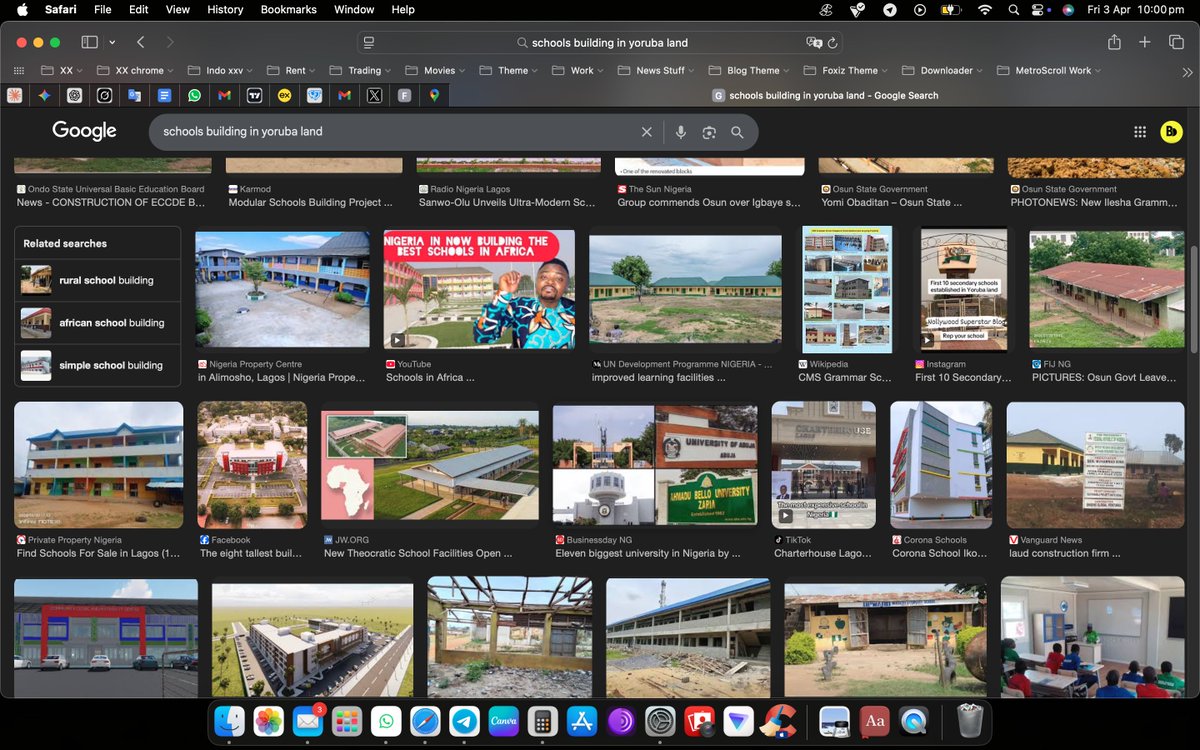The image size is (1200, 750).
Task: Open Businessday universities collage thumbnail
Action: coord(655,465)
